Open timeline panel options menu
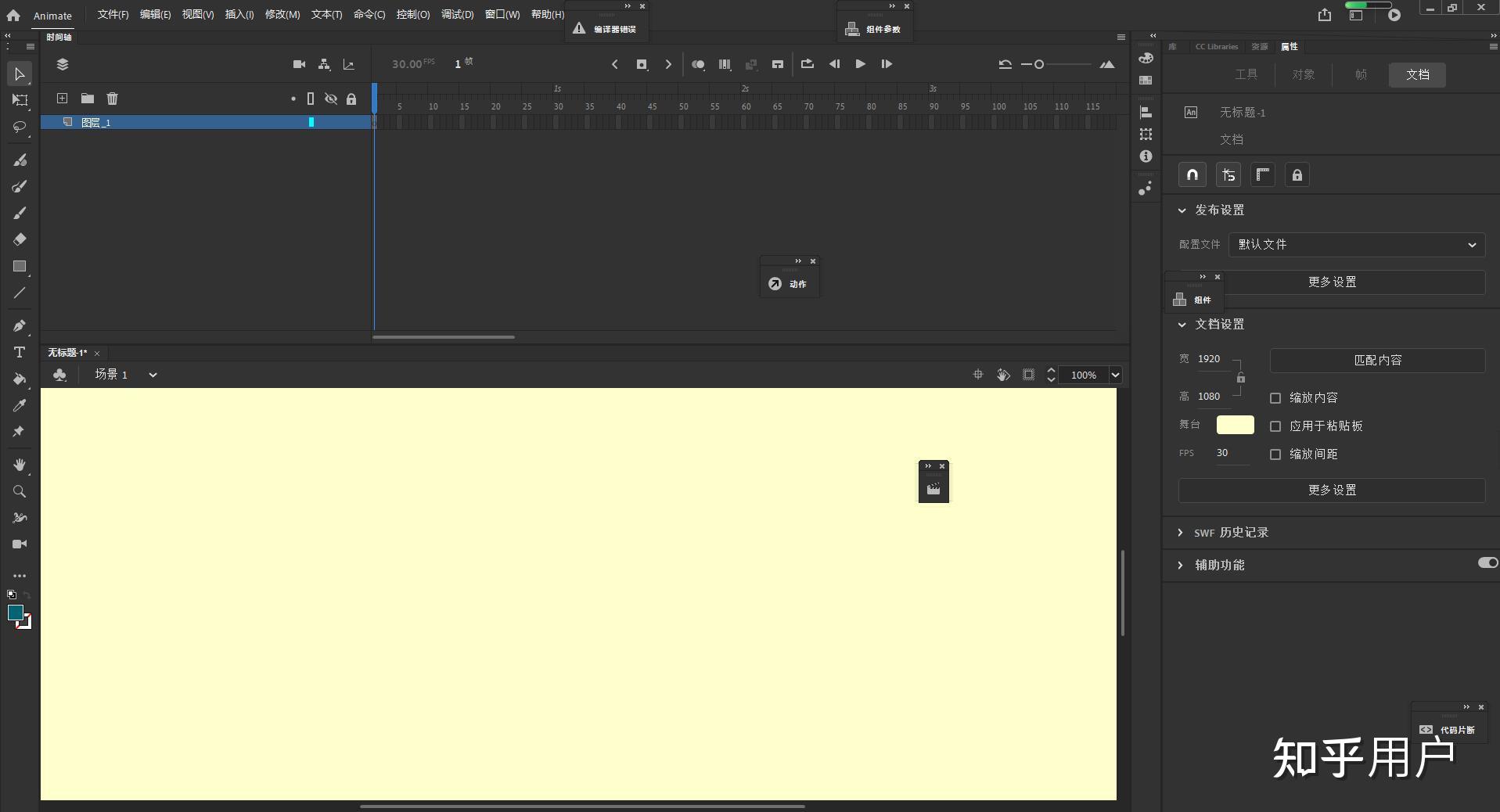Image resolution: width=1500 pixels, height=812 pixels. 1121,37
